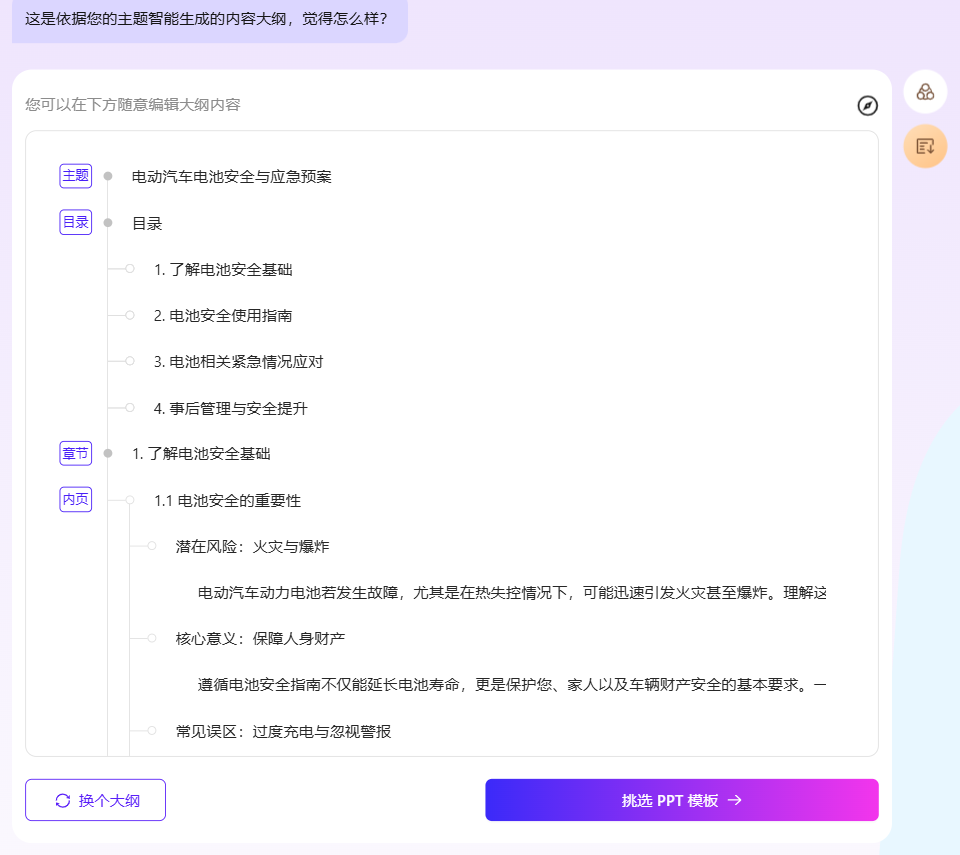Click the node circle beside 4. 事后管理与安全提升
The height and width of the screenshot is (855, 960).
[130, 408]
